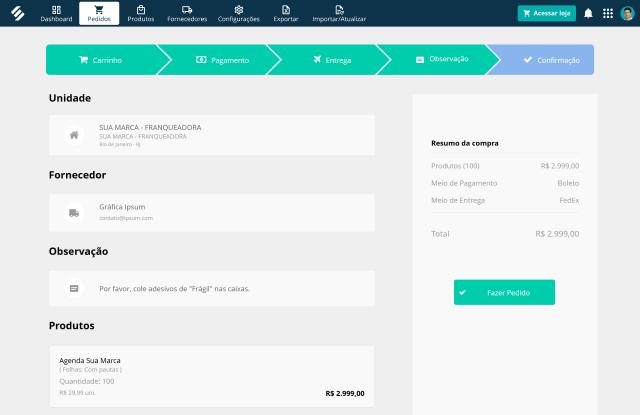
Task: Click the airplane icon in Entrega step
Action: point(317,60)
